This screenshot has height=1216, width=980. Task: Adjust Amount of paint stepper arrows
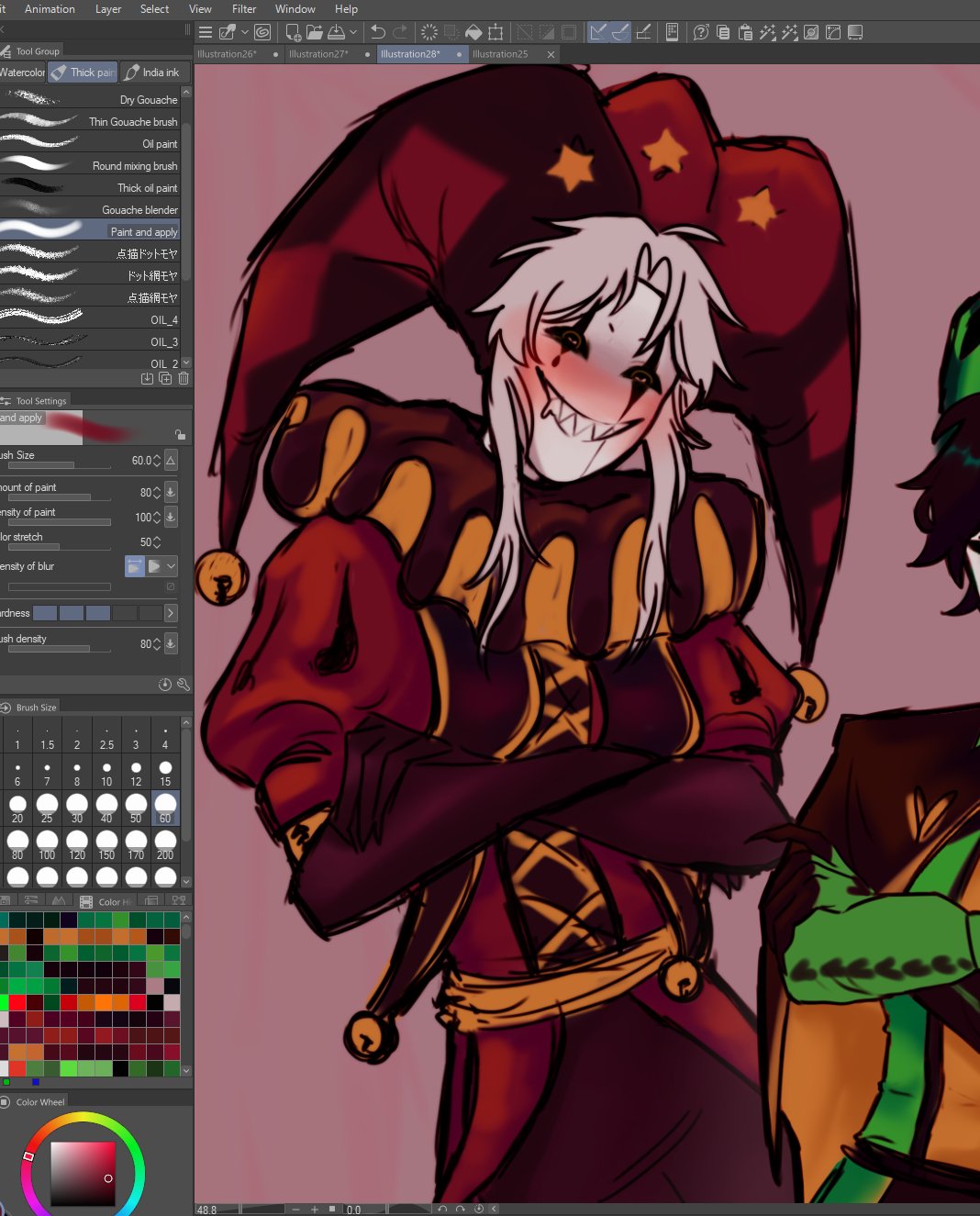pos(157,493)
